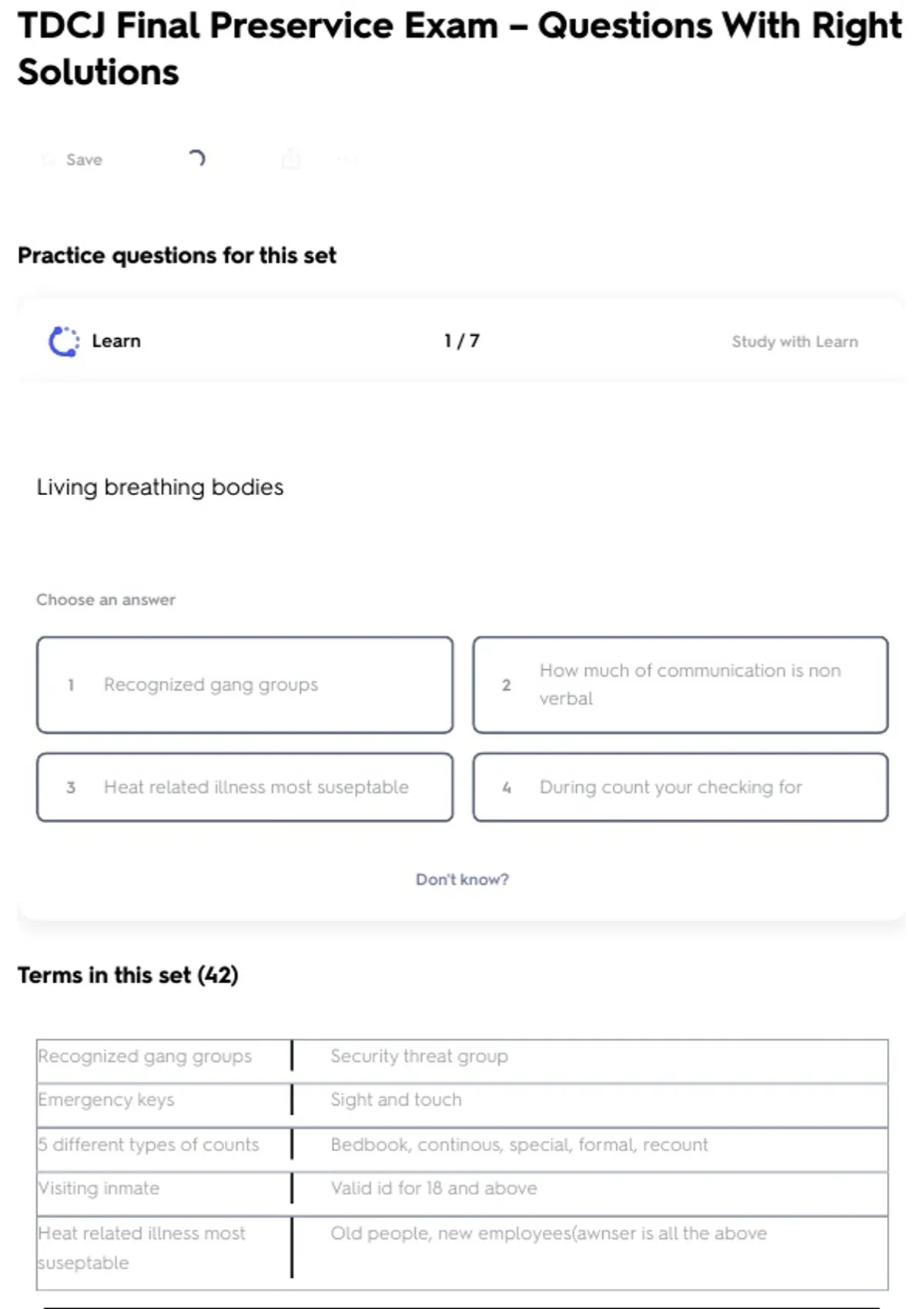The height and width of the screenshot is (1309, 924).
Task: Click the share icon
Action: (291, 159)
